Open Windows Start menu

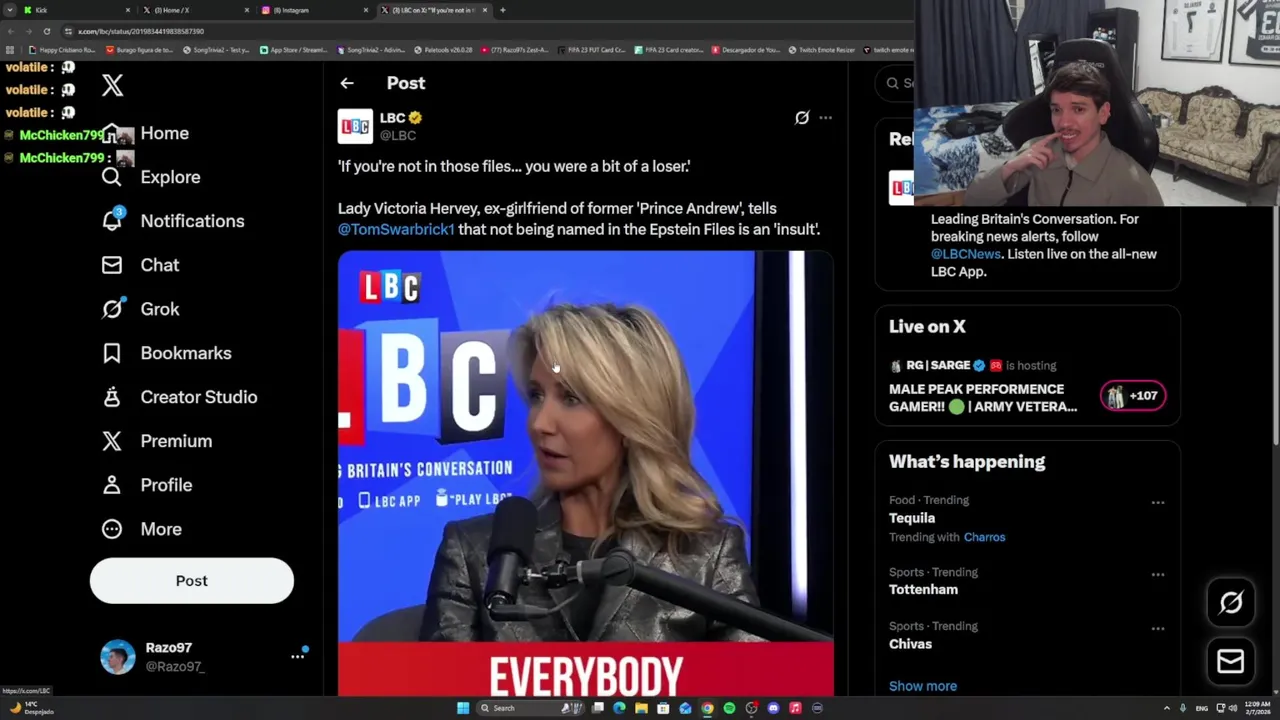point(463,708)
